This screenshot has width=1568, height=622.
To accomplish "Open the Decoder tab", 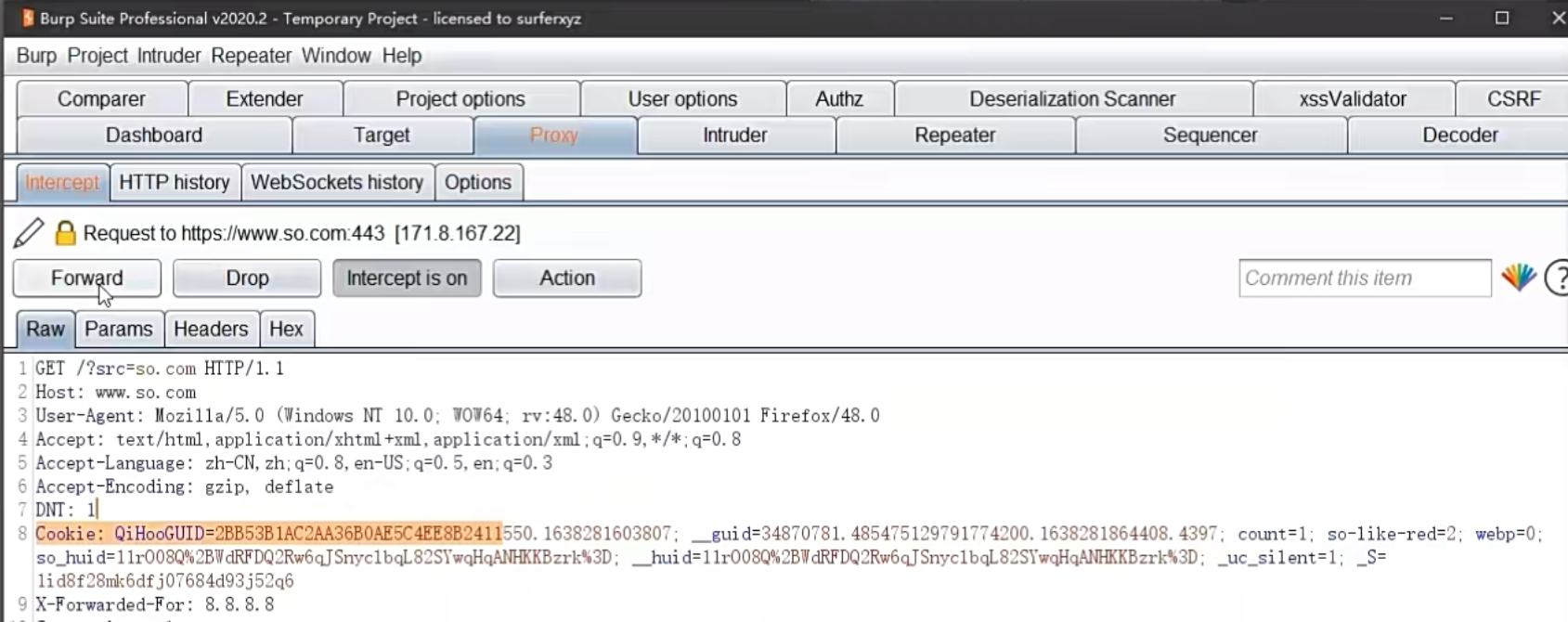I will pyautogui.click(x=1460, y=136).
